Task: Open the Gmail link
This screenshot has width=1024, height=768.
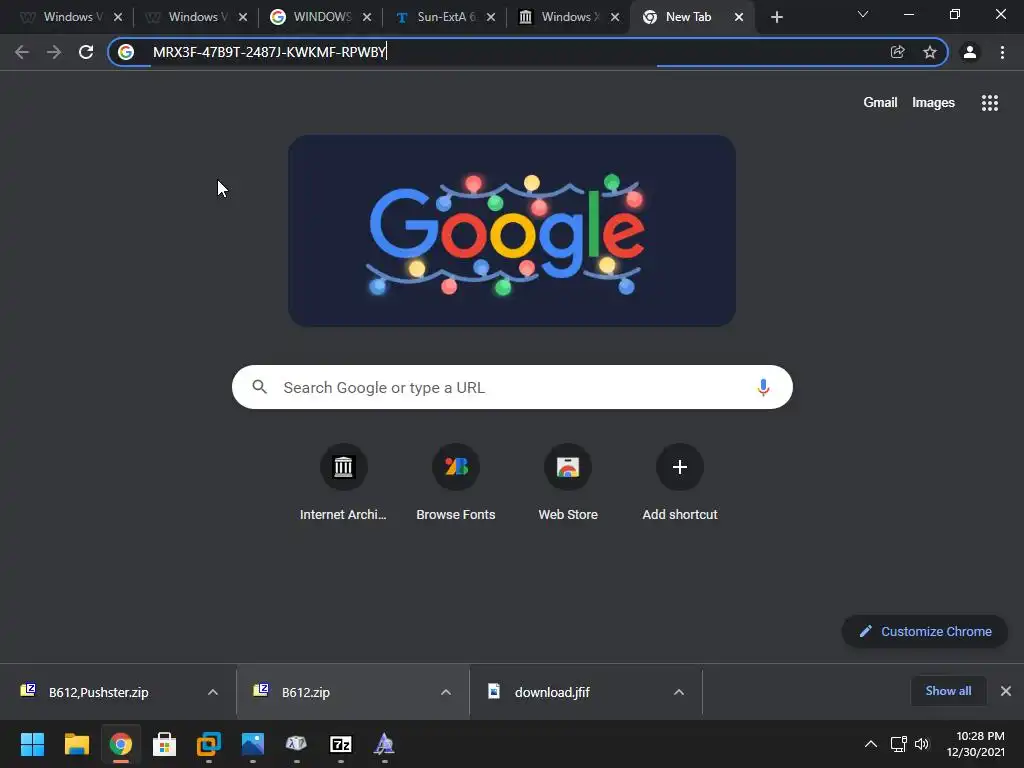Action: click(880, 103)
